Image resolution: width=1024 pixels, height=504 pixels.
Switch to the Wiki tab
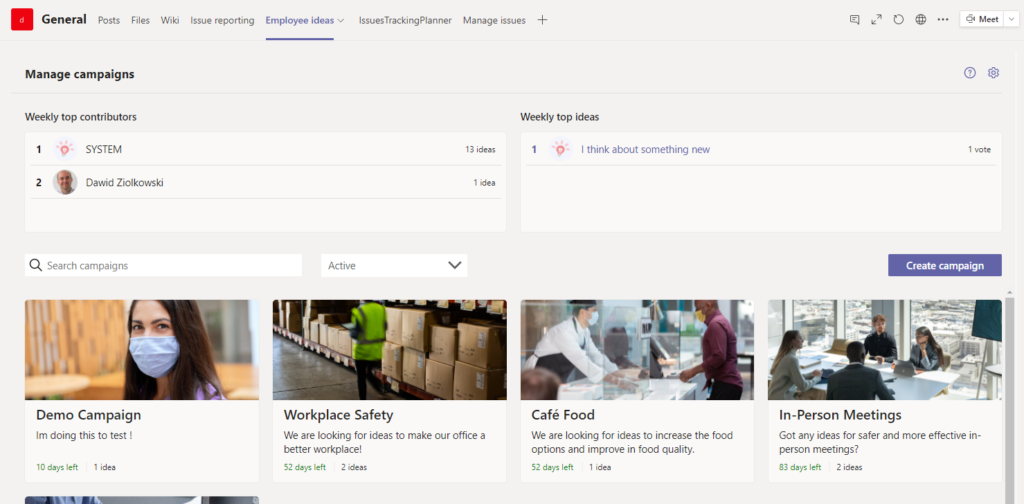(x=170, y=19)
